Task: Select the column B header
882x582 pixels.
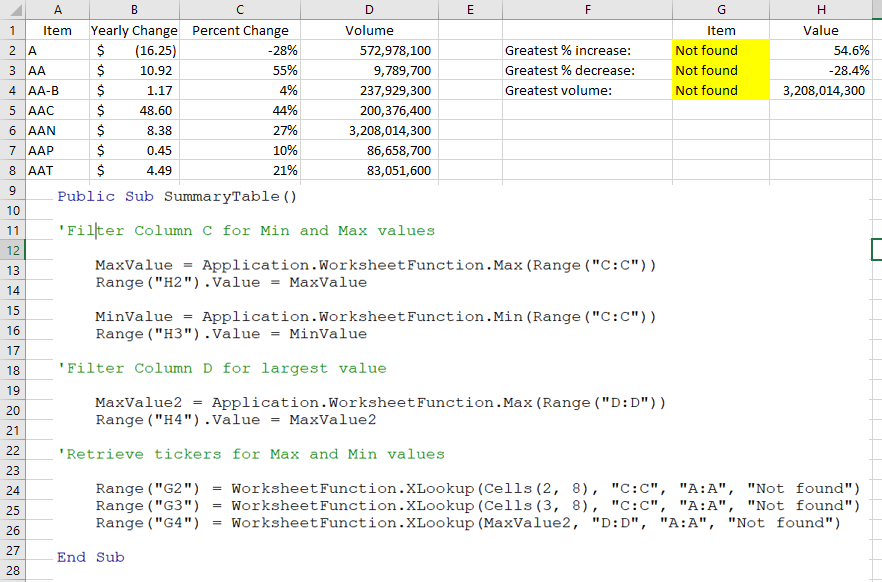Action: (x=133, y=9)
